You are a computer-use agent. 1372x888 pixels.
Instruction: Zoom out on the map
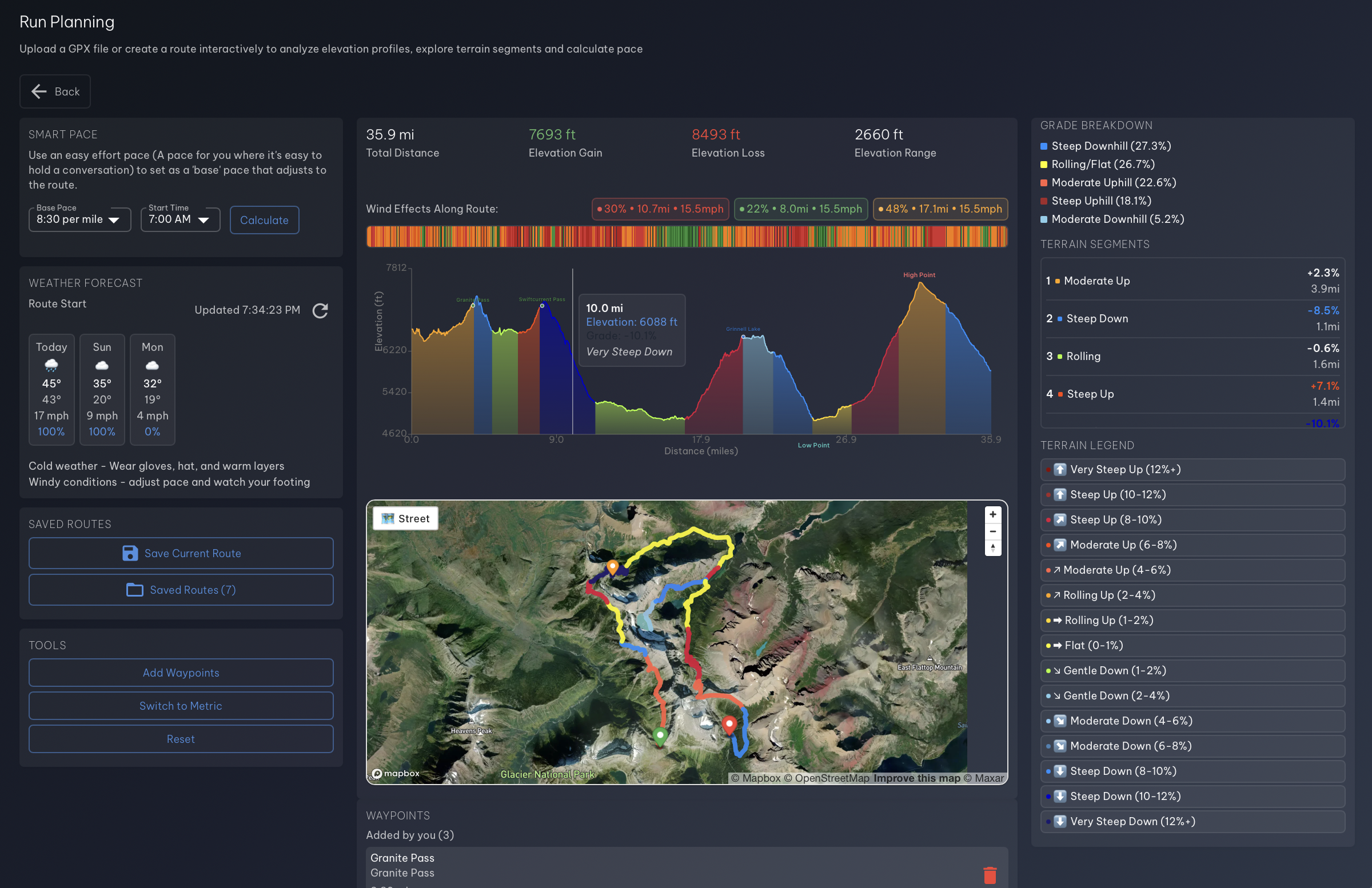pos(992,531)
